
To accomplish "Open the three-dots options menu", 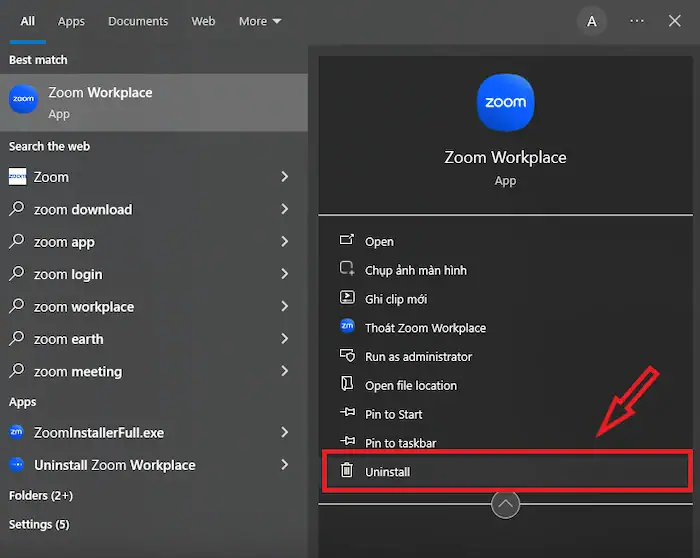I will pos(637,21).
